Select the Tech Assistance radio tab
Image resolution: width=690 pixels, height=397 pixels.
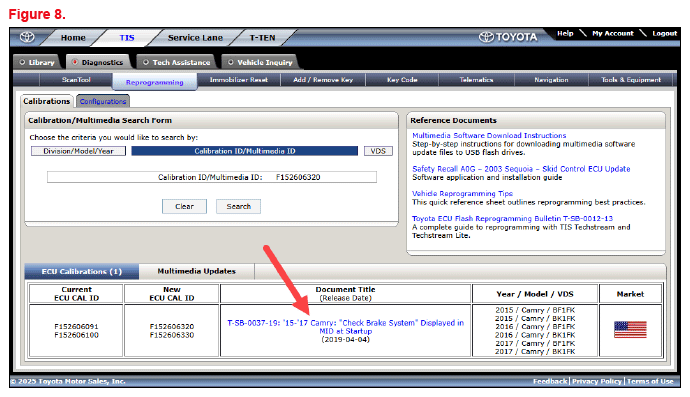click(176, 62)
